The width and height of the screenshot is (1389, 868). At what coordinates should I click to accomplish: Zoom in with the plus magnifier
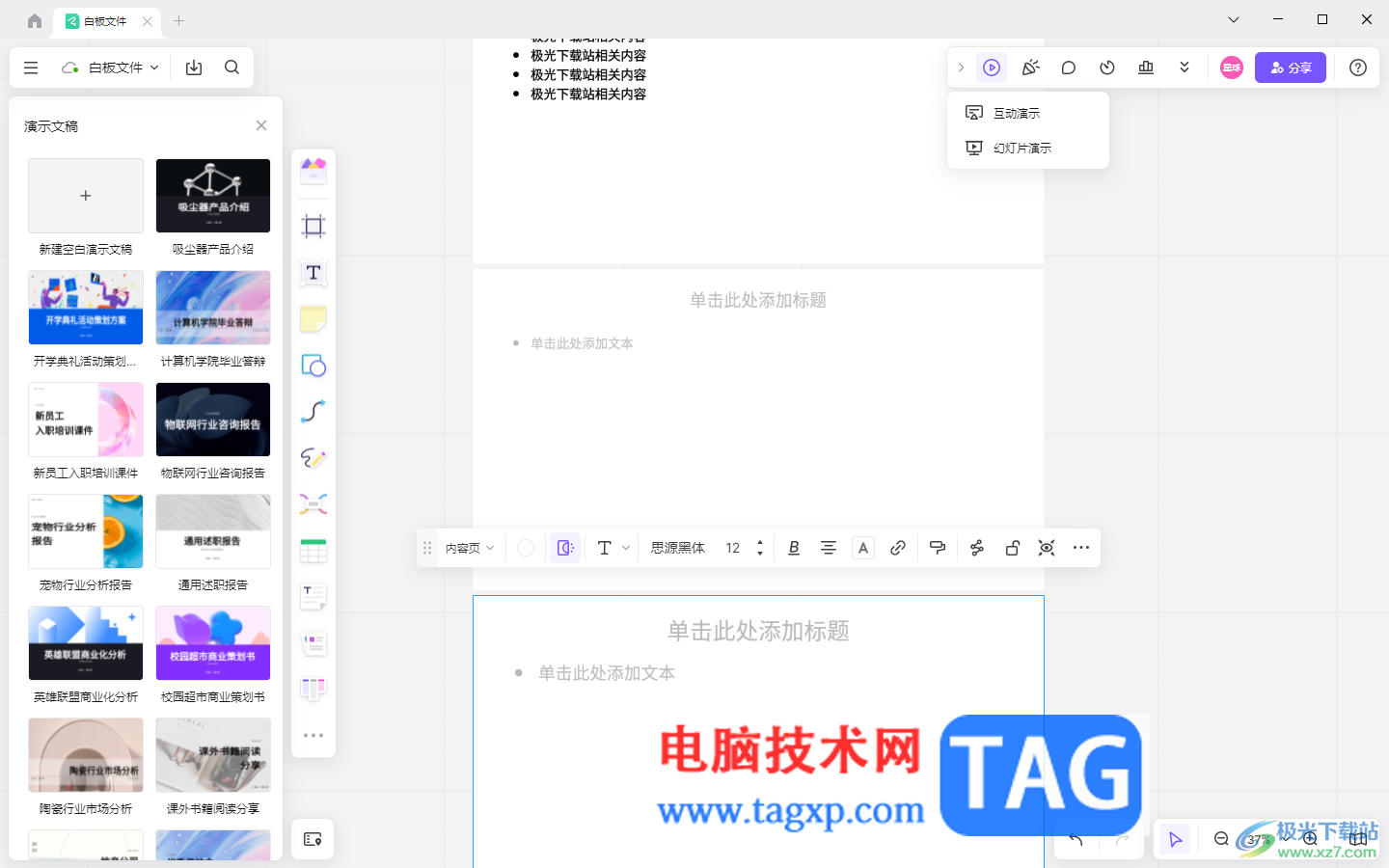click(x=1310, y=839)
